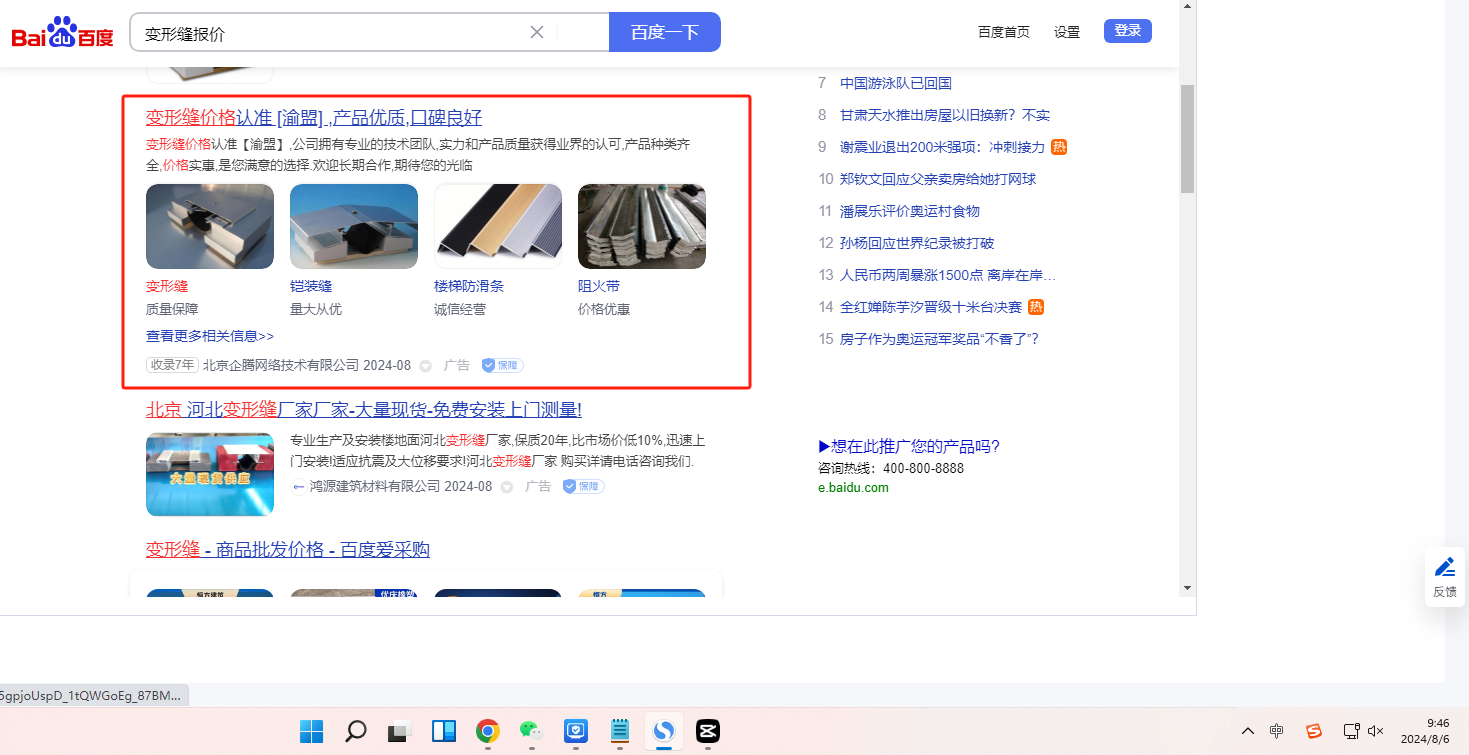This screenshot has height=755, width=1469.
Task: Click the 大量现货供应 ad thumbnail
Action: [x=210, y=474]
